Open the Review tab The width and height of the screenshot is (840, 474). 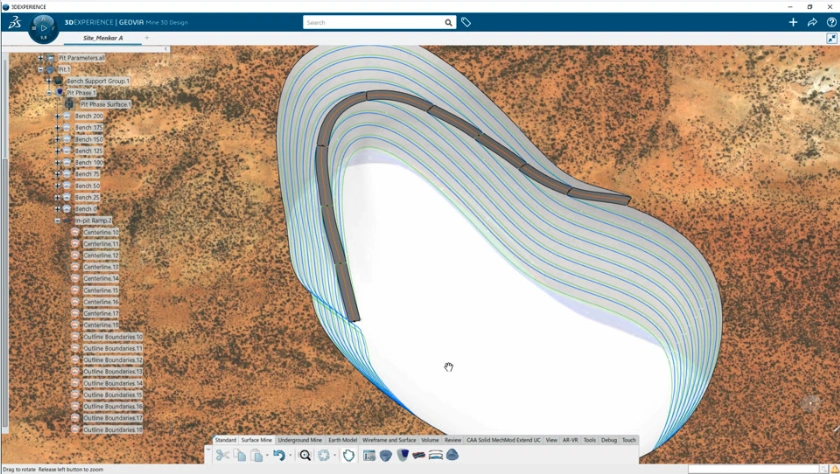(453, 440)
